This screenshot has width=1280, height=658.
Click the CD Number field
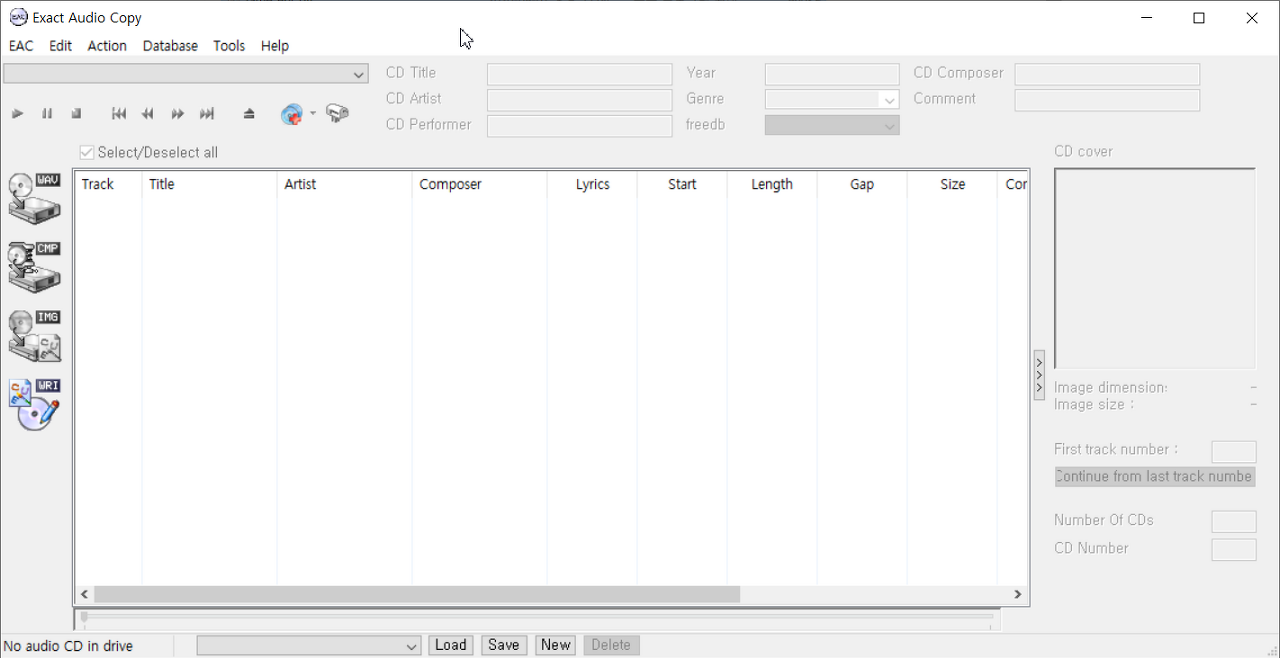pyautogui.click(x=1234, y=549)
